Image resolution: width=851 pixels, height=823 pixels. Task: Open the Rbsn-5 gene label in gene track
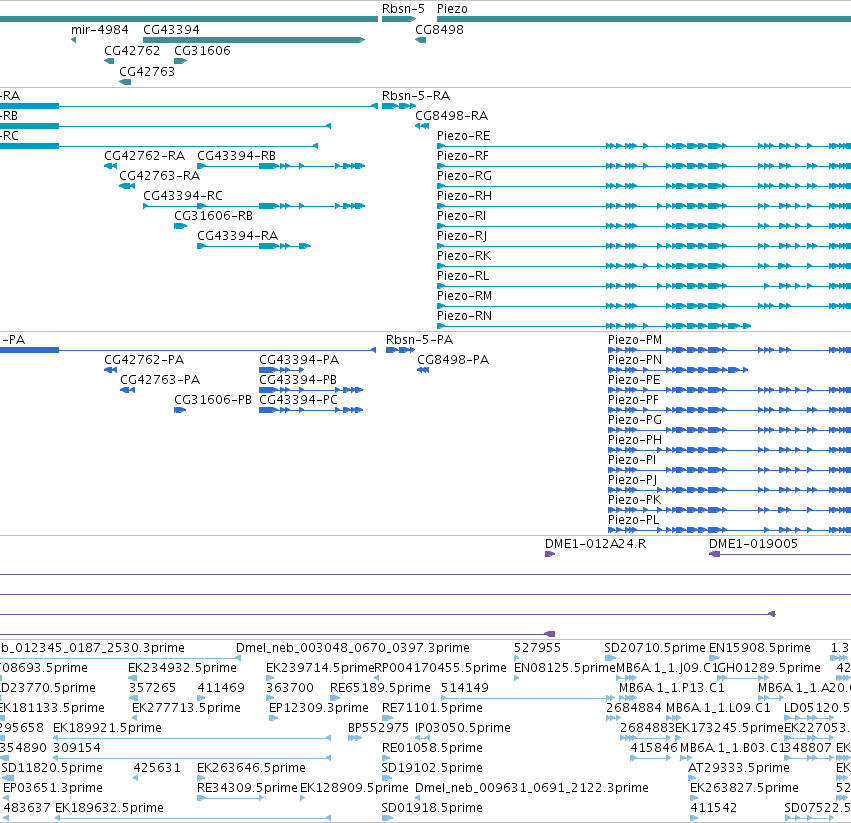[403, 9]
